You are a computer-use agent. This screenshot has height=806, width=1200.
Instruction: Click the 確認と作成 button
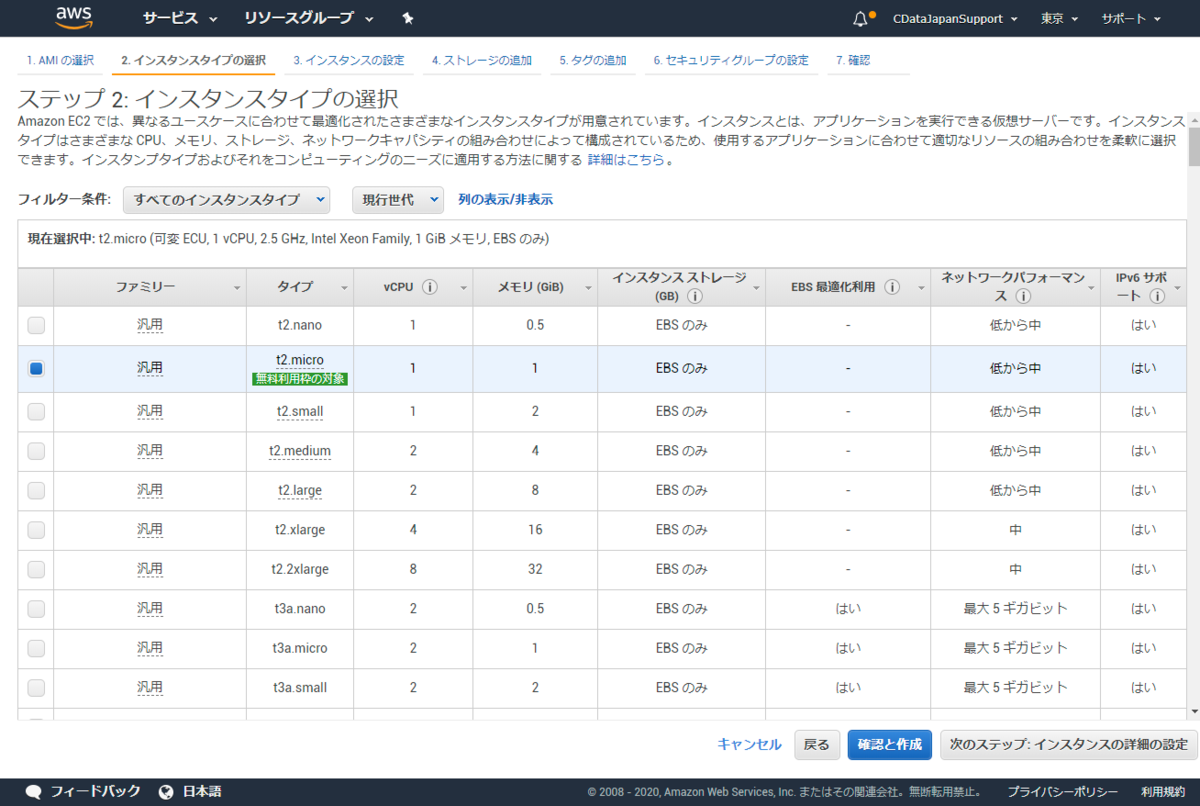point(890,744)
